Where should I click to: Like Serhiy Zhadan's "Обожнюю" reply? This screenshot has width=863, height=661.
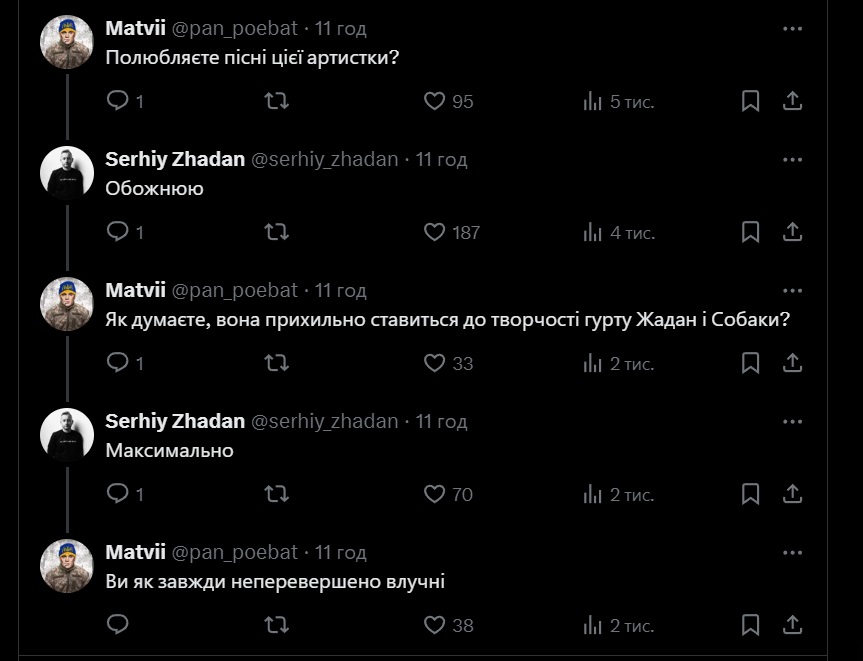pos(435,232)
